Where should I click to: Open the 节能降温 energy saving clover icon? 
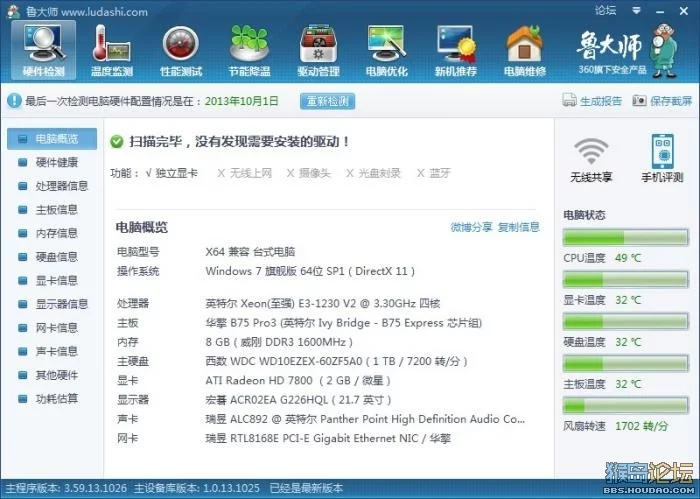click(249, 50)
